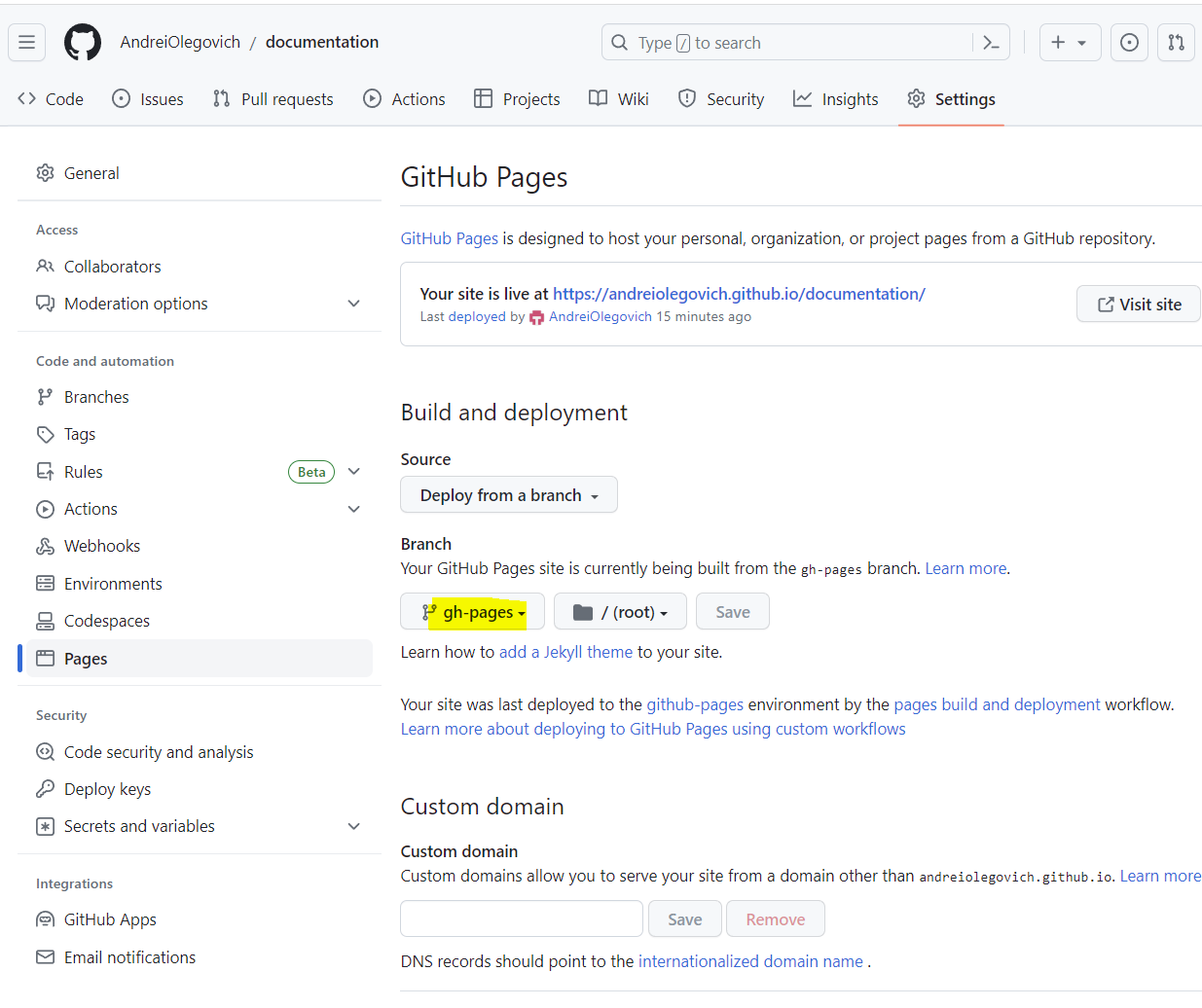Screen dimensions: 1202x1008
Task: Click the Visit site button
Action: (x=1139, y=305)
